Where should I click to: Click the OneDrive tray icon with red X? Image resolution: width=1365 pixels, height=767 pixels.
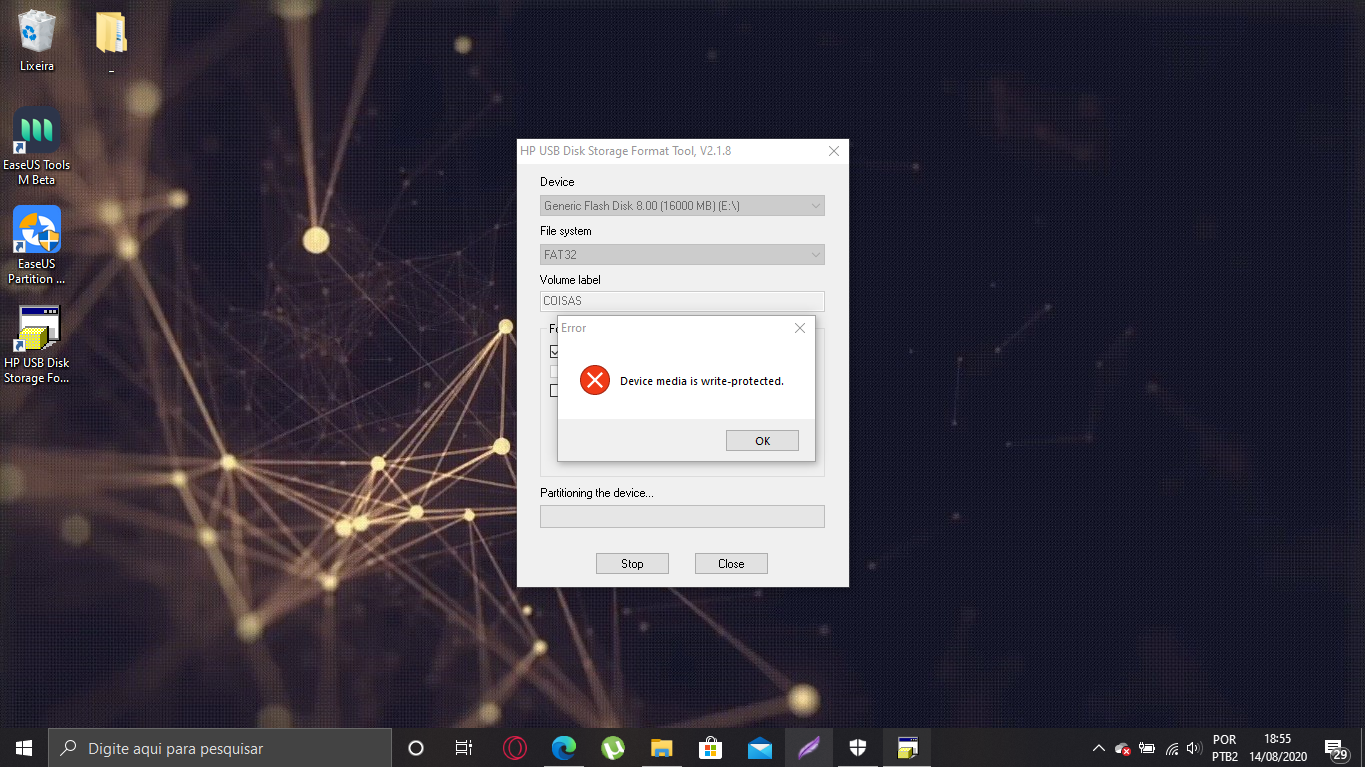click(x=1123, y=748)
